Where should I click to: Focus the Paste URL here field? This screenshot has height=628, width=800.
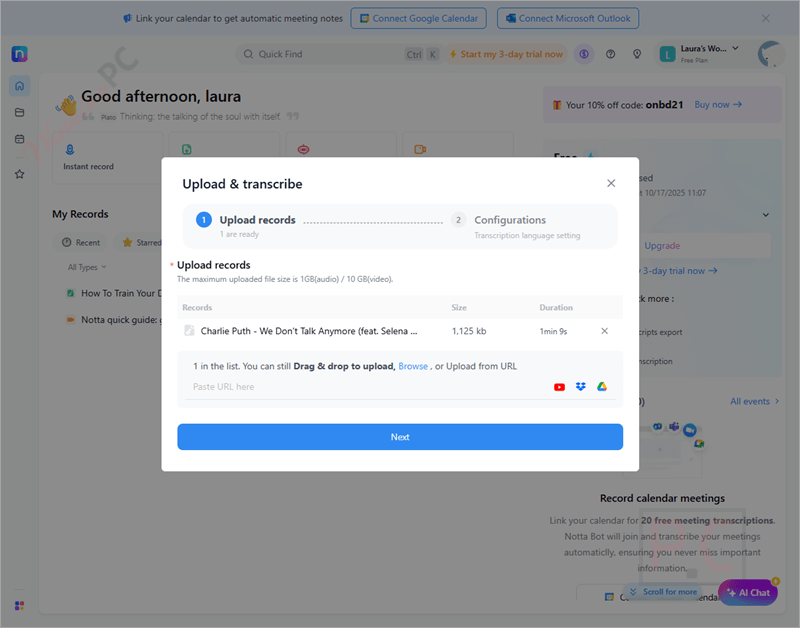367,387
